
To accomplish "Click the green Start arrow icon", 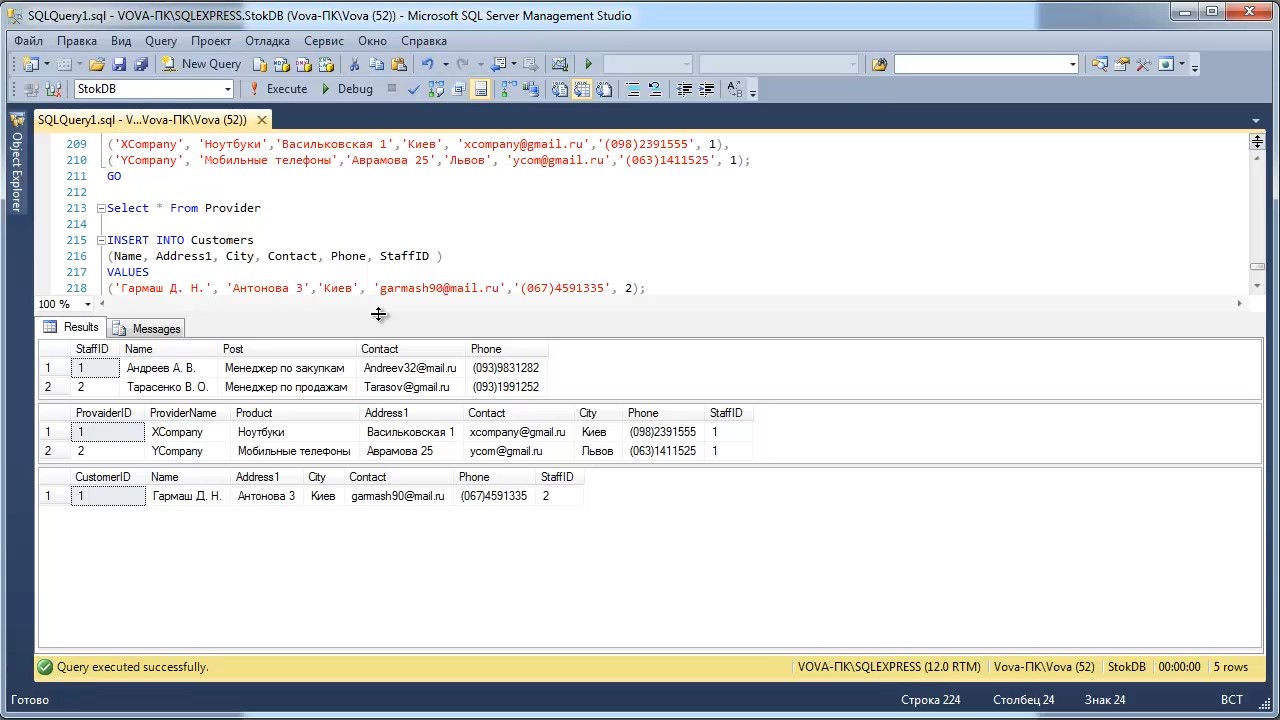I will coord(588,64).
